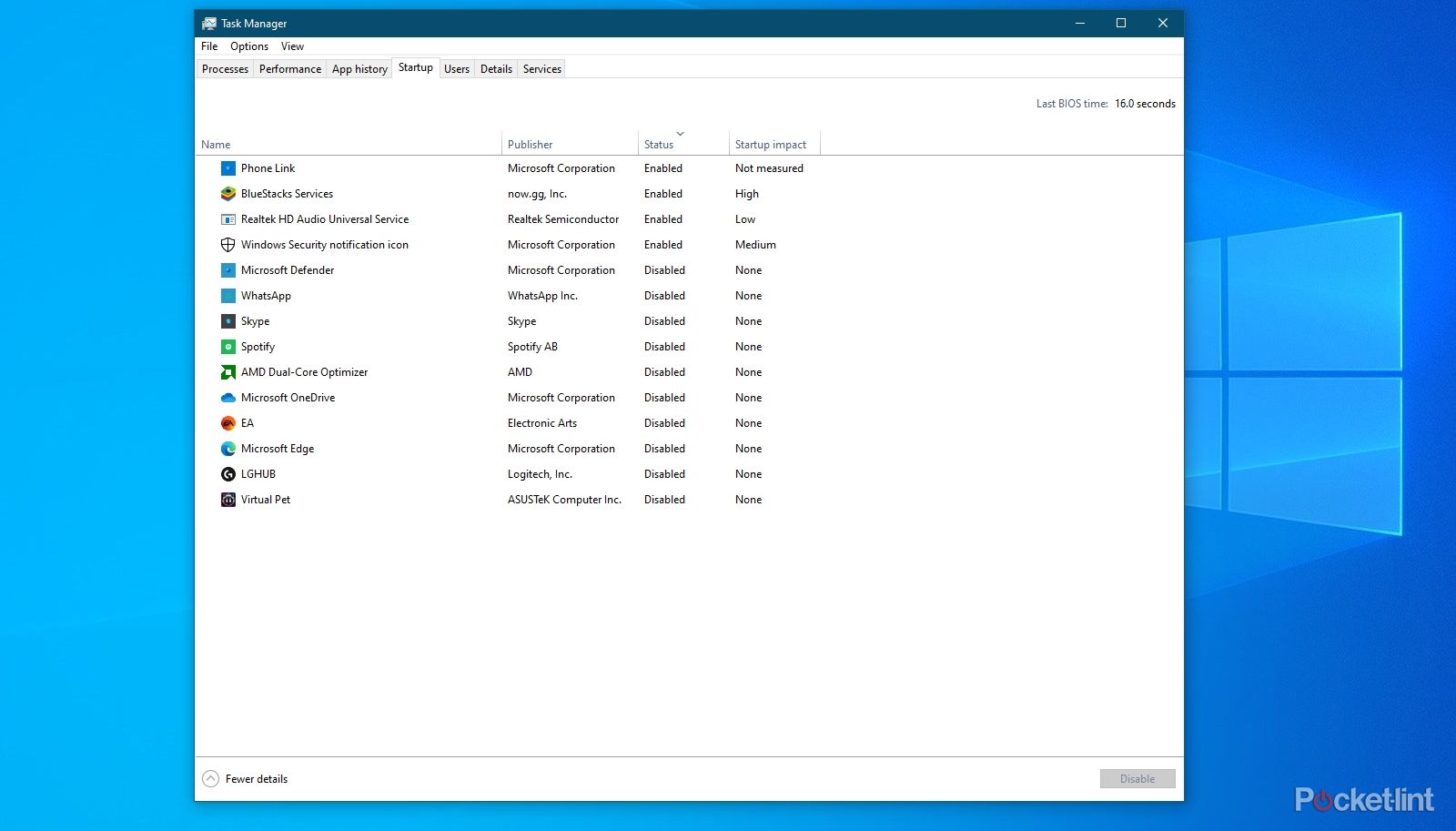Click the now.gg, Inc. publisher cell
The image size is (1456, 831).
[537, 194]
